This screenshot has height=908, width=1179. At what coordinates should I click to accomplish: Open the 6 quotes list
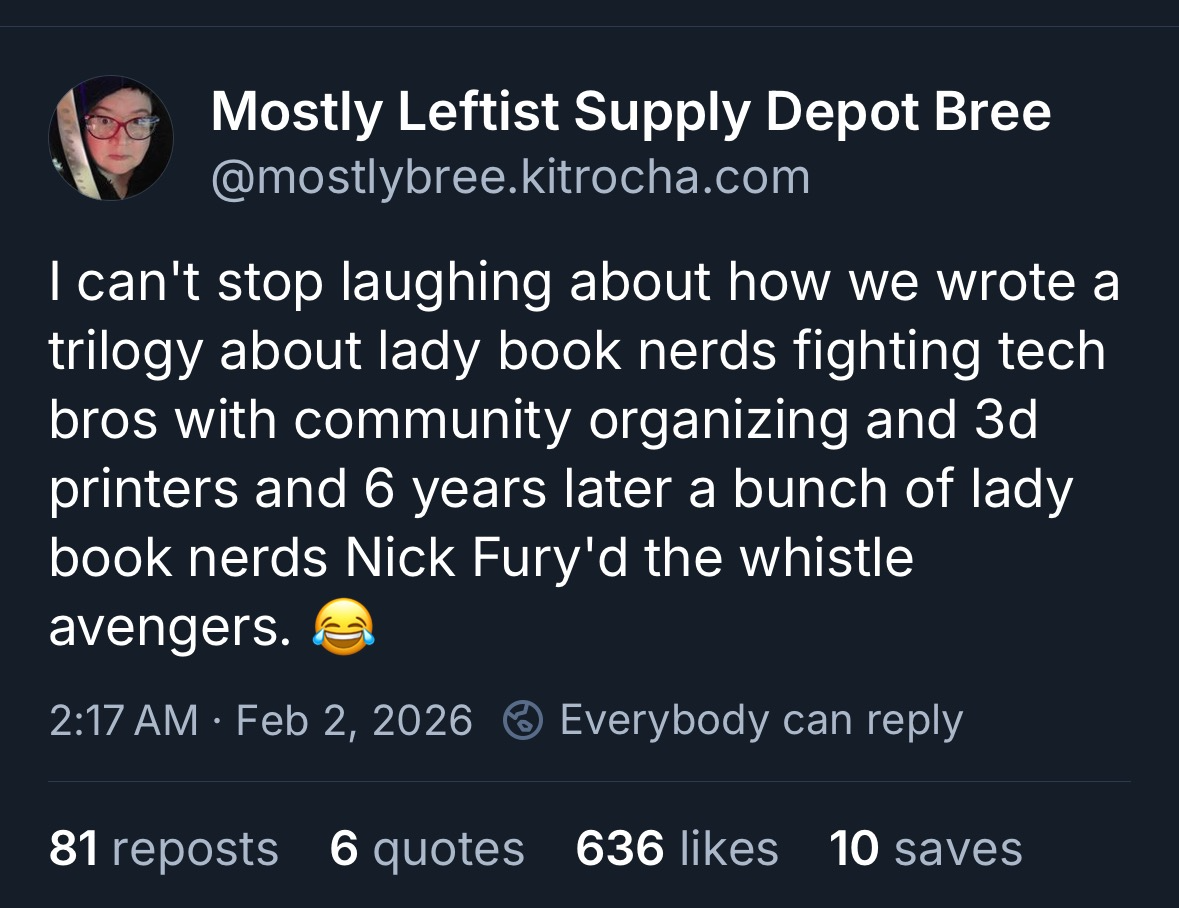(427, 849)
